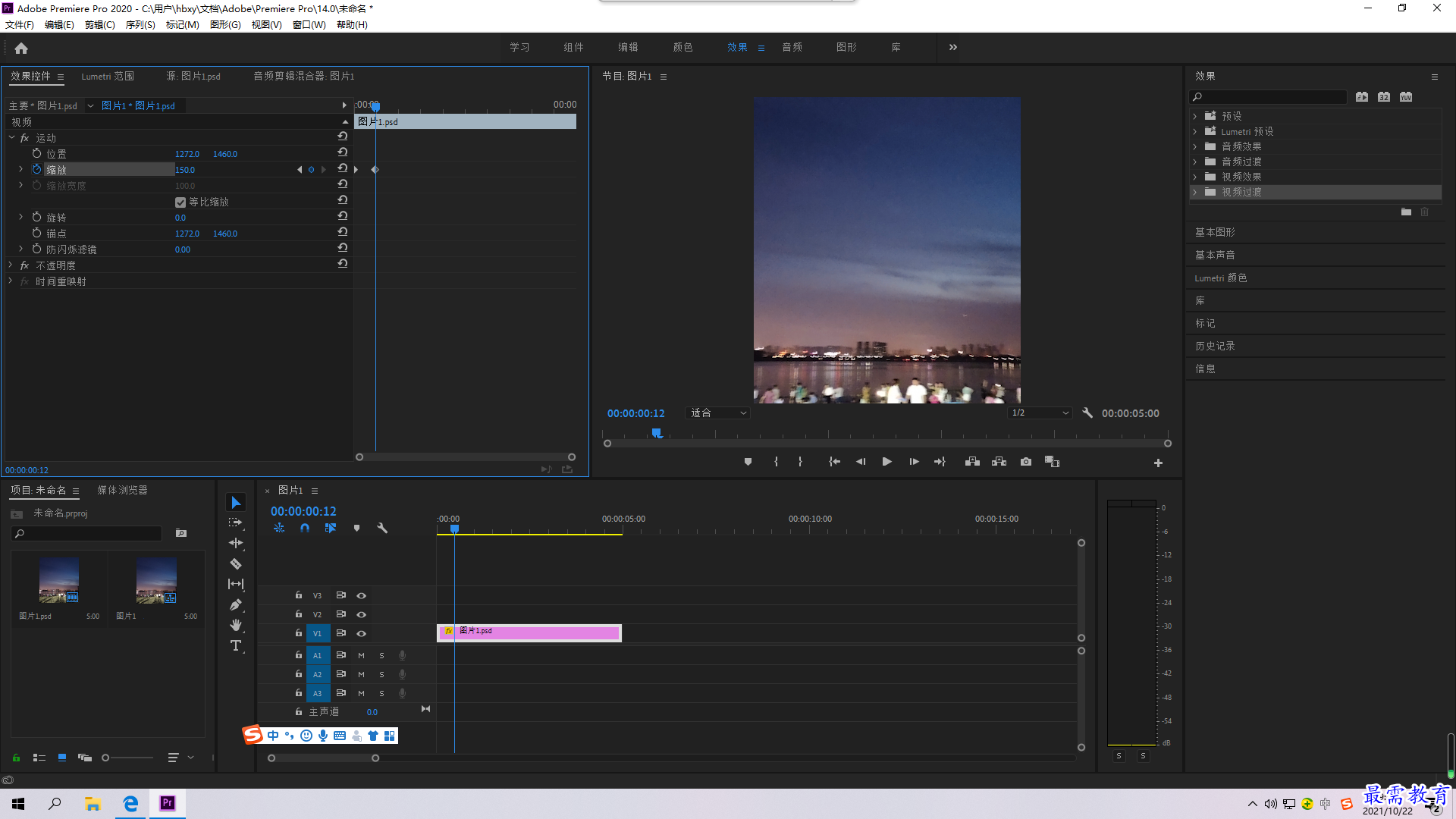The width and height of the screenshot is (1456, 819).
Task: Open program monitor settings wrench
Action: tap(1087, 413)
